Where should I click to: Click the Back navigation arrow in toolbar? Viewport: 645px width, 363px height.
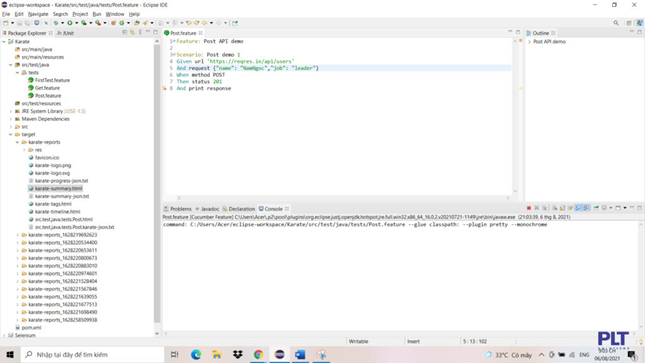[204, 23]
